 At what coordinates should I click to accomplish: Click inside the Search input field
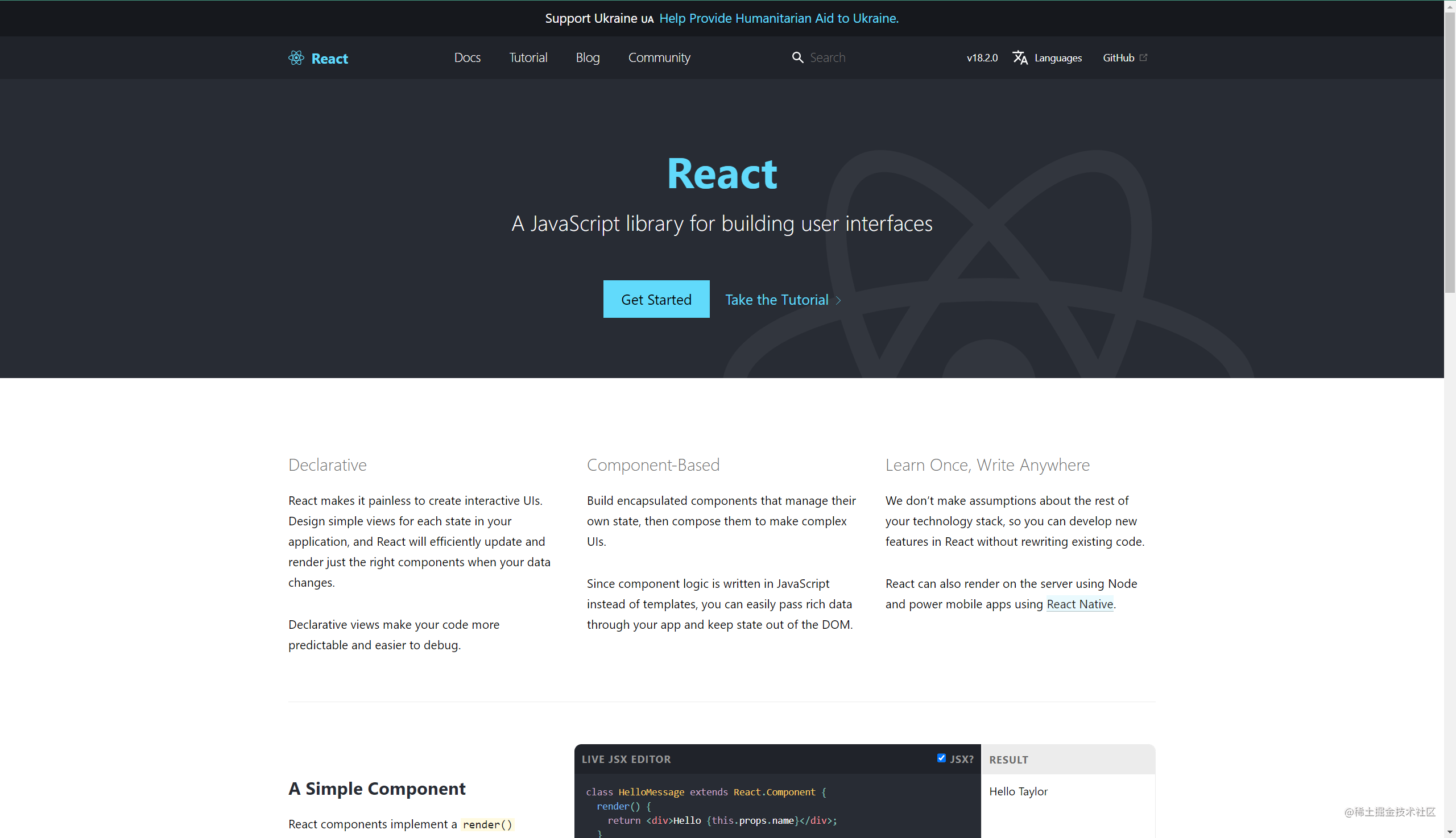point(846,57)
